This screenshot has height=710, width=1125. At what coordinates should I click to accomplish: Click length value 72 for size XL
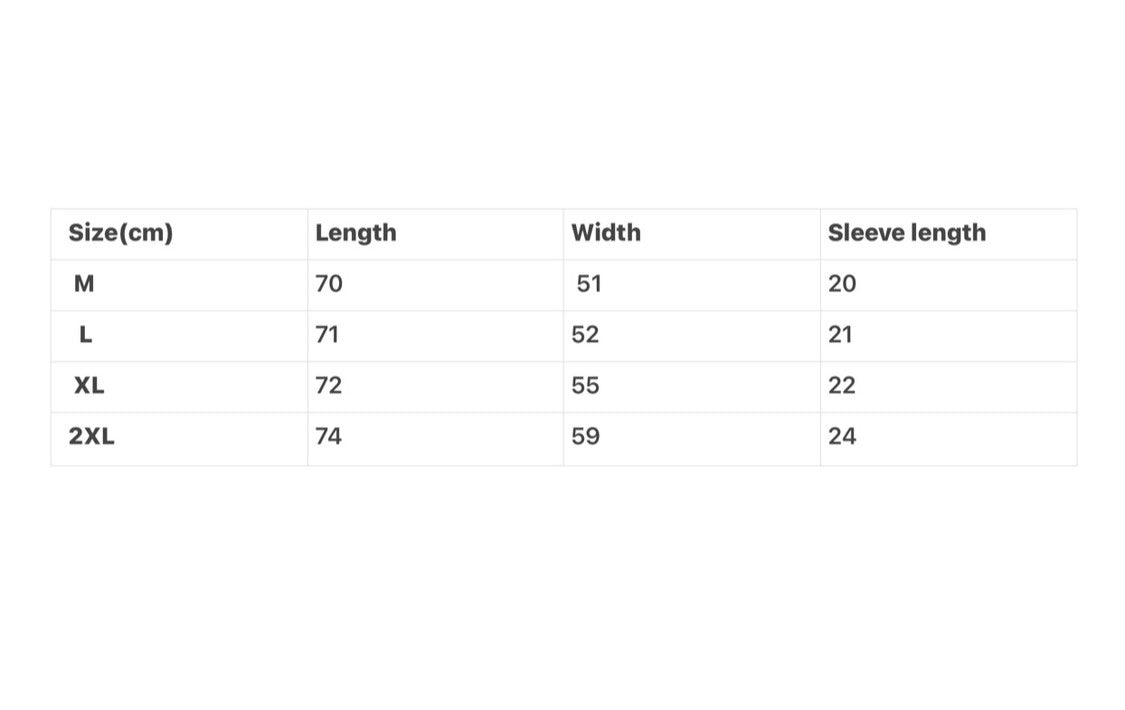pyautogui.click(x=329, y=386)
